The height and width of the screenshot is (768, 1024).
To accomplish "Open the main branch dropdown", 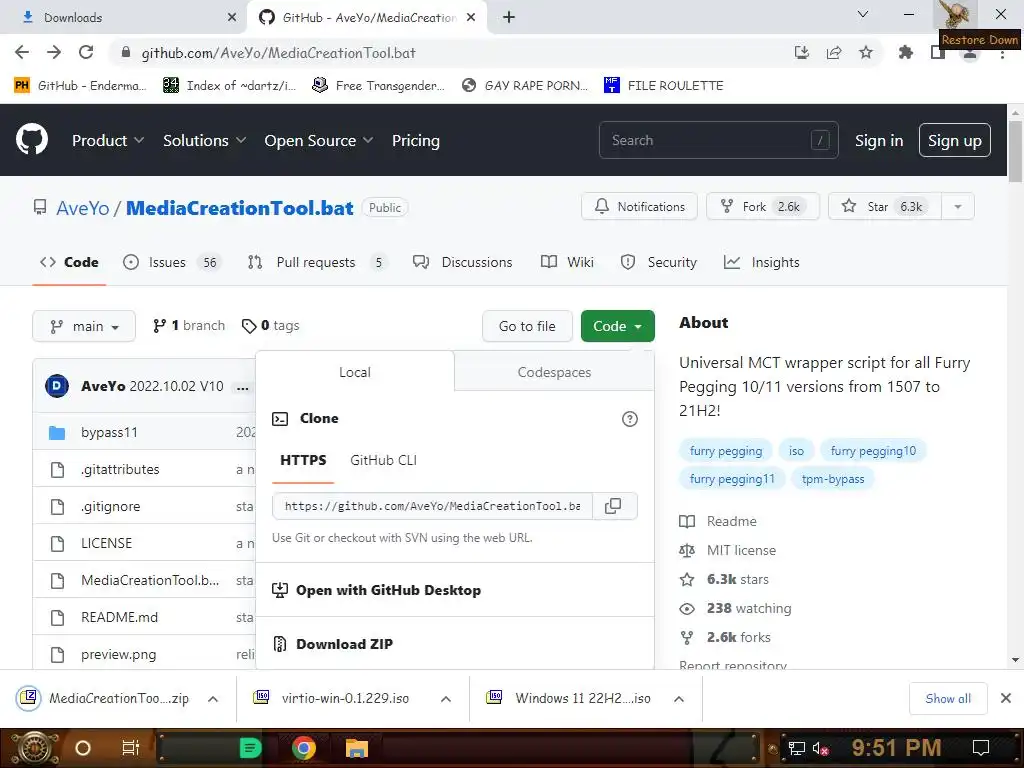I will (84, 326).
